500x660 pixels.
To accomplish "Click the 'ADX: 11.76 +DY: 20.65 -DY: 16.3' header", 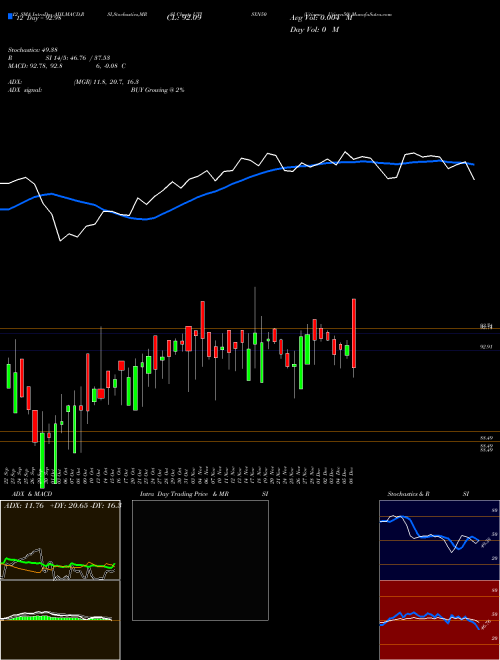I will (62, 506).
